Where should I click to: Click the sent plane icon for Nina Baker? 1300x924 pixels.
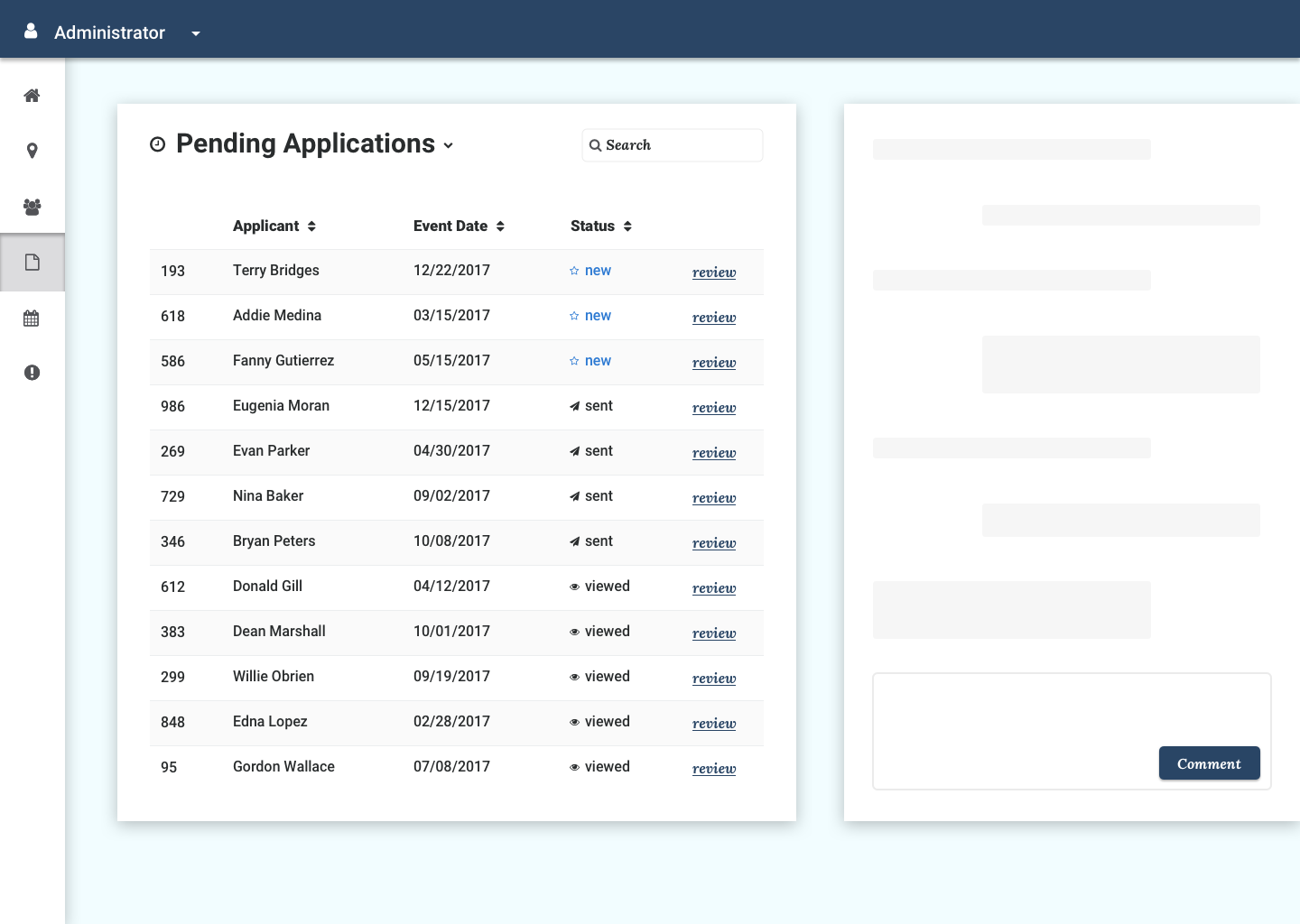[x=574, y=496]
